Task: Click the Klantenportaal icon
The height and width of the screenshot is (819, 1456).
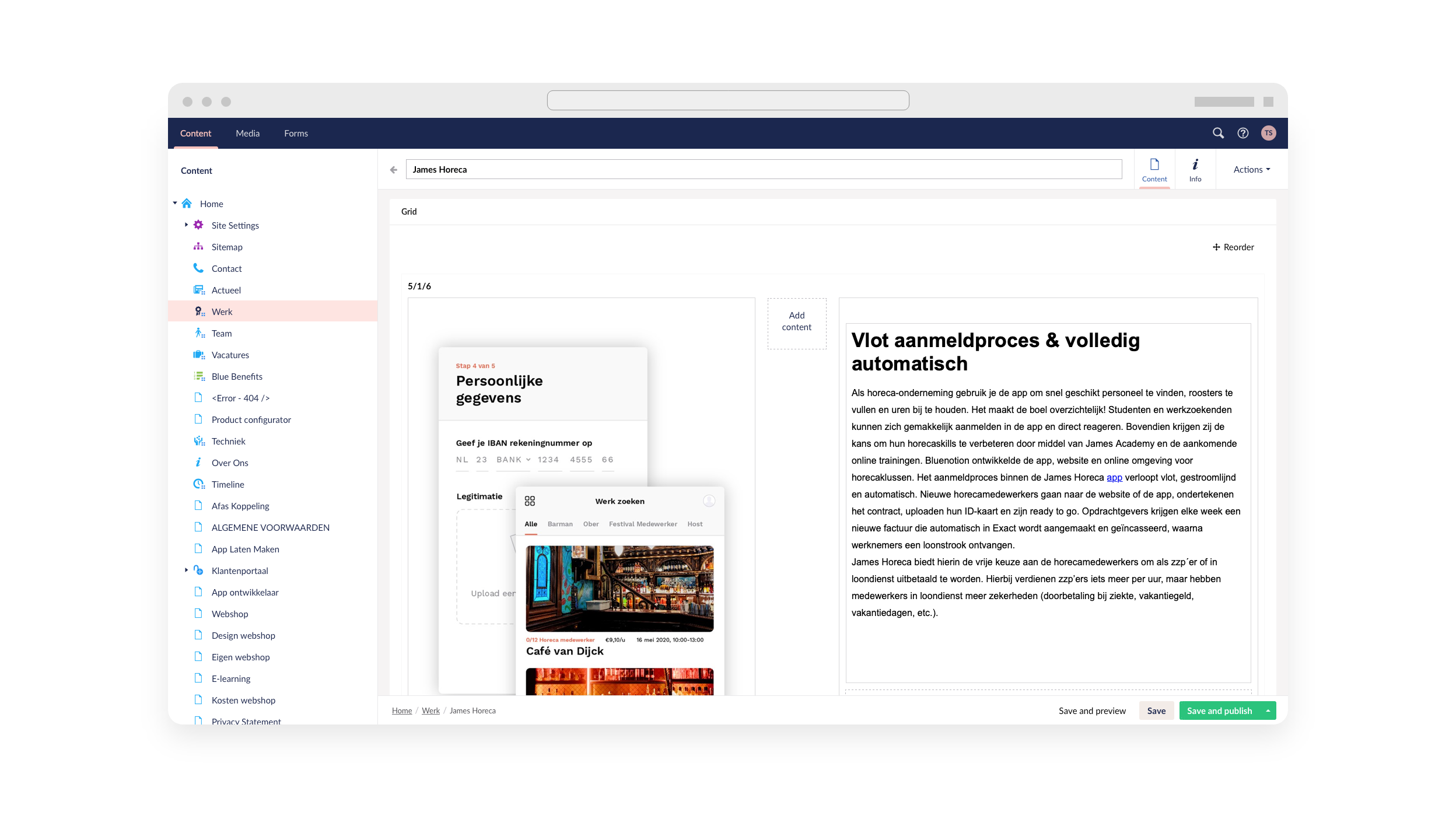Action: (198, 570)
